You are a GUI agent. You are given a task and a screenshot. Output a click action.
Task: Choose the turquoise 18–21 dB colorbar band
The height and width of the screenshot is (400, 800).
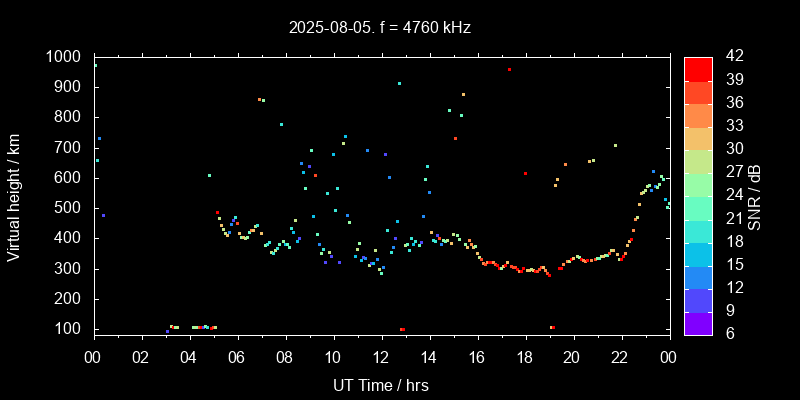[x=698, y=230]
